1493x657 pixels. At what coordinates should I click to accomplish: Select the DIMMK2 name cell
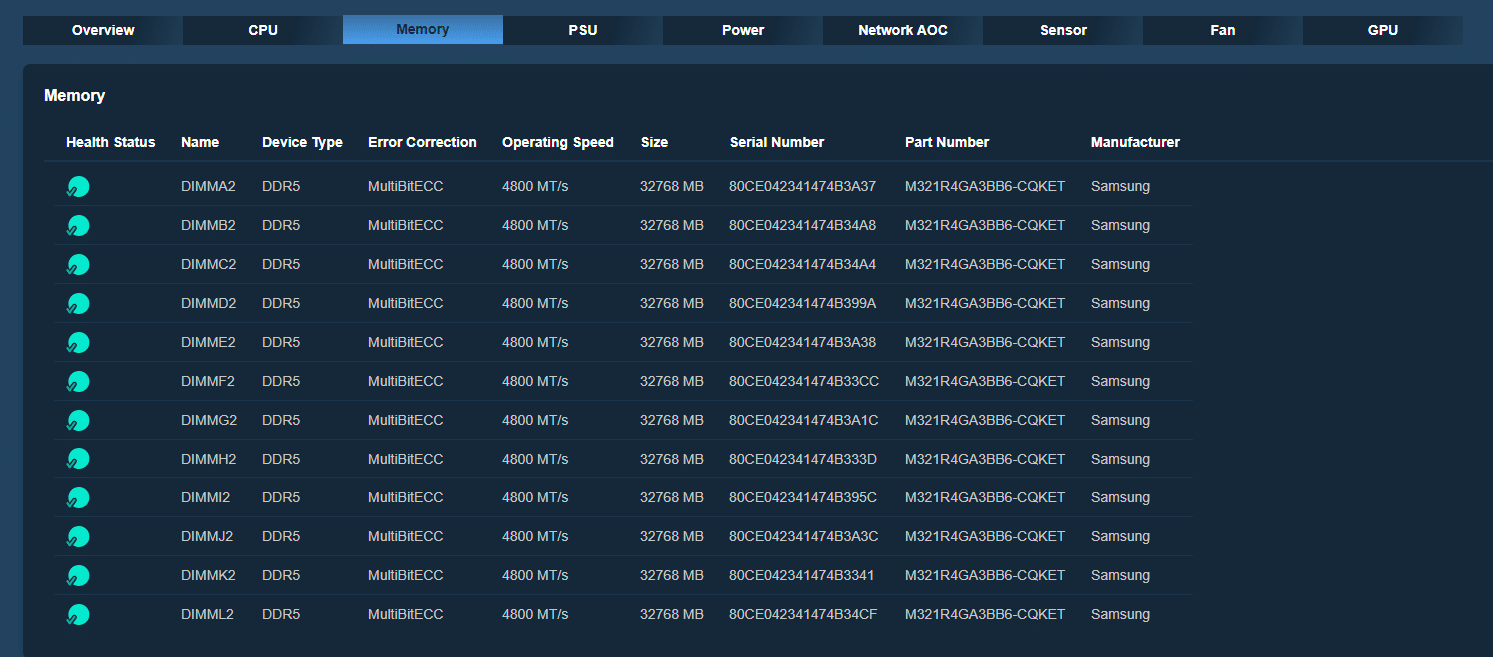tap(208, 575)
